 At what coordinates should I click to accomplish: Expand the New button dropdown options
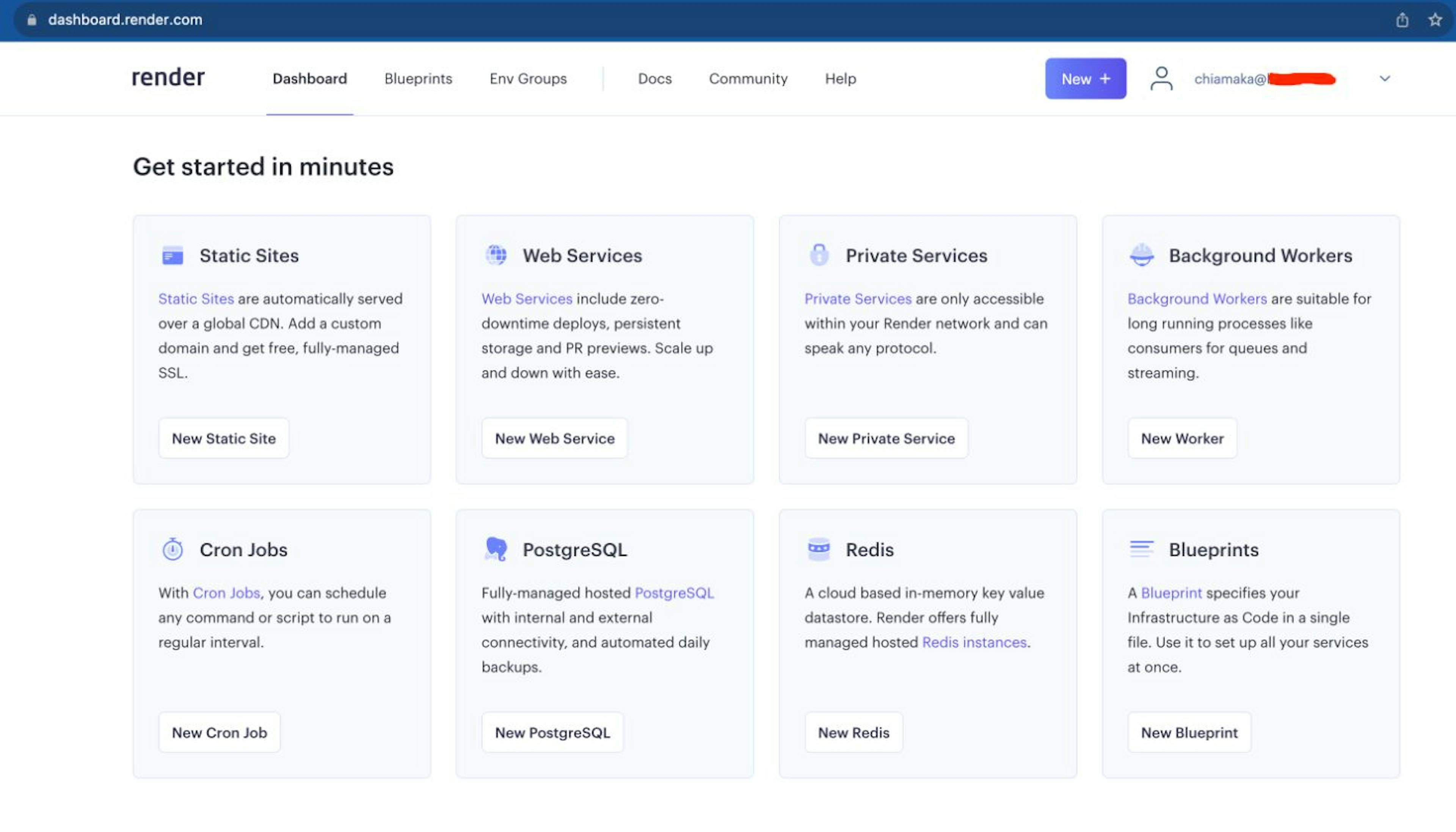tap(1085, 78)
